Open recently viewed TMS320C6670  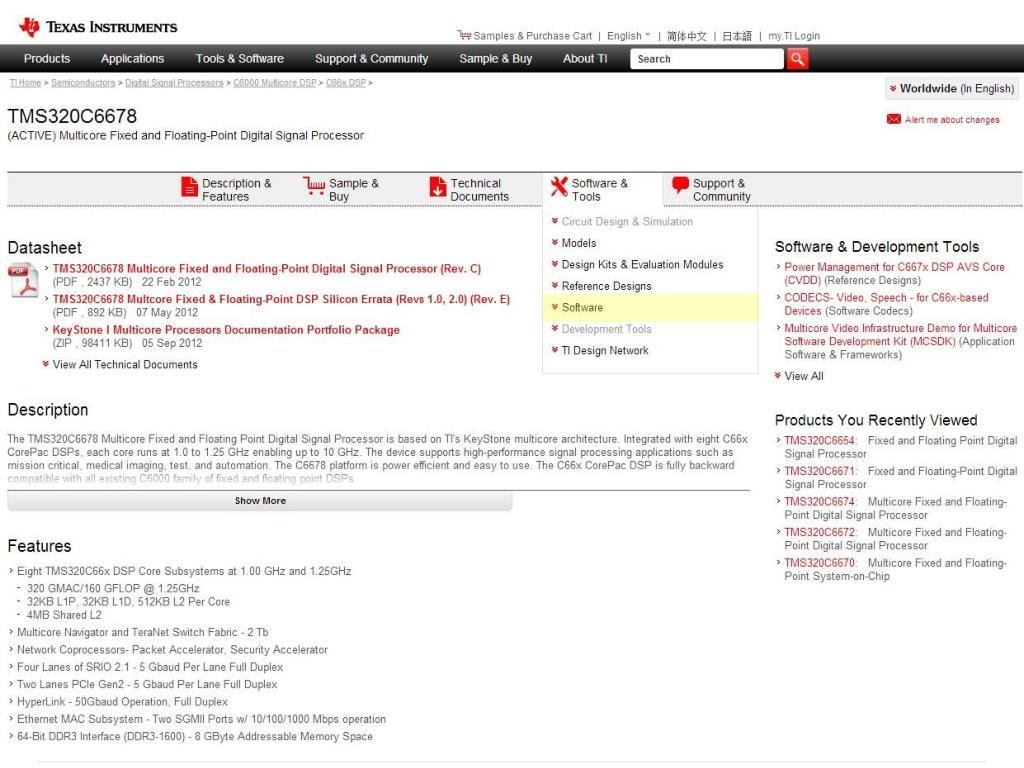(820, 563)
